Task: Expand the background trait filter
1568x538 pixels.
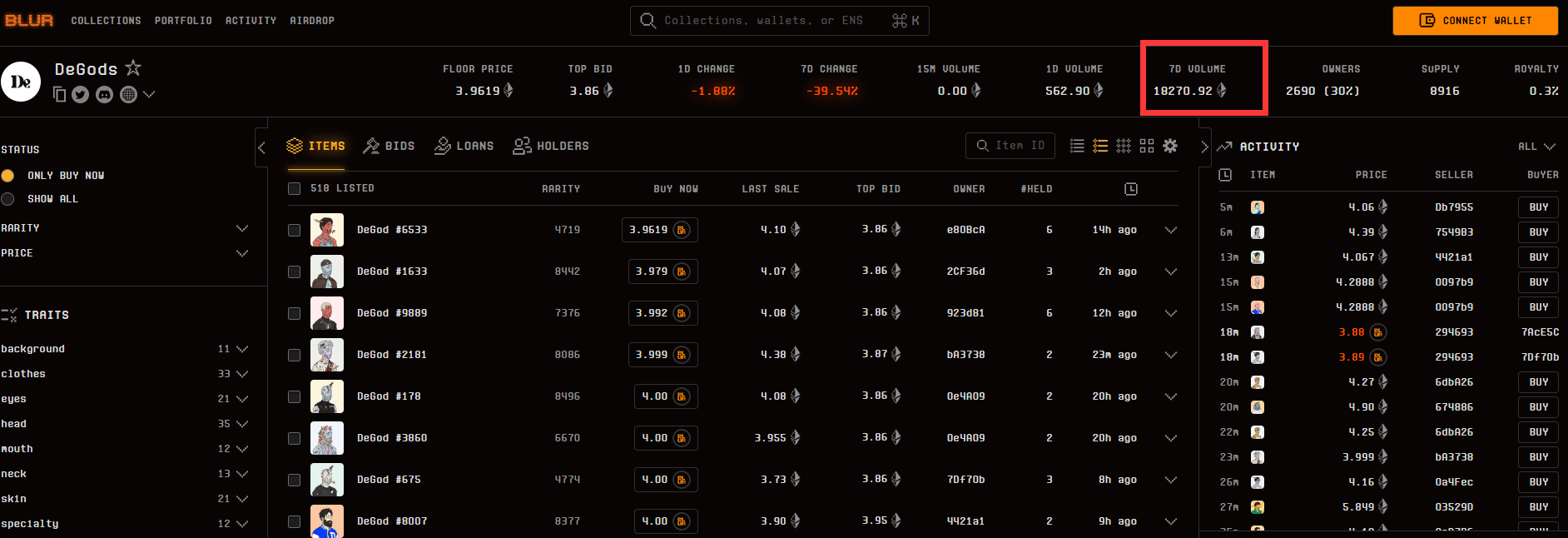Action: click(242, 349)
